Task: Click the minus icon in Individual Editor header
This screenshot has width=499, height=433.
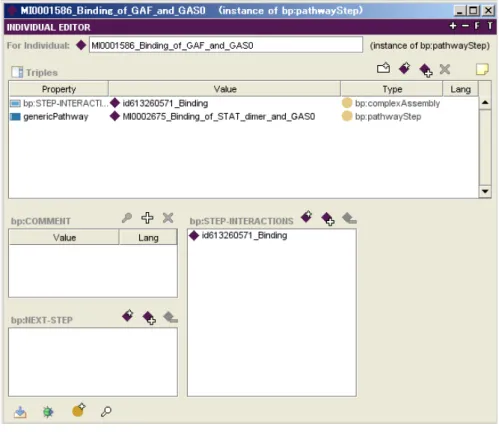Action: coord(465,26)
